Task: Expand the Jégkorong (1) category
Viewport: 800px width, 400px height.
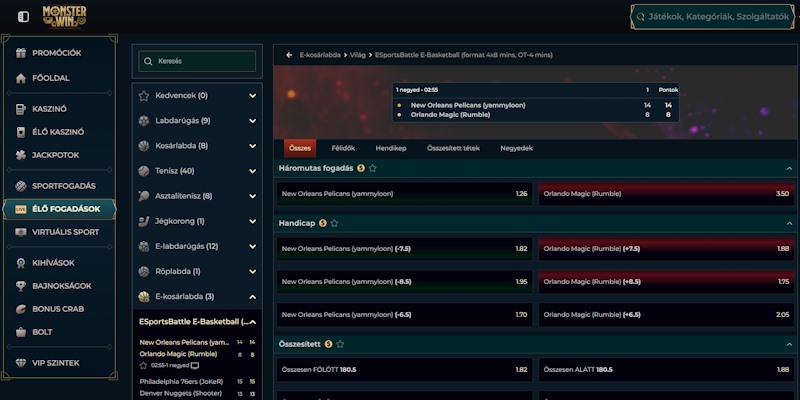Action: point(197,221)
